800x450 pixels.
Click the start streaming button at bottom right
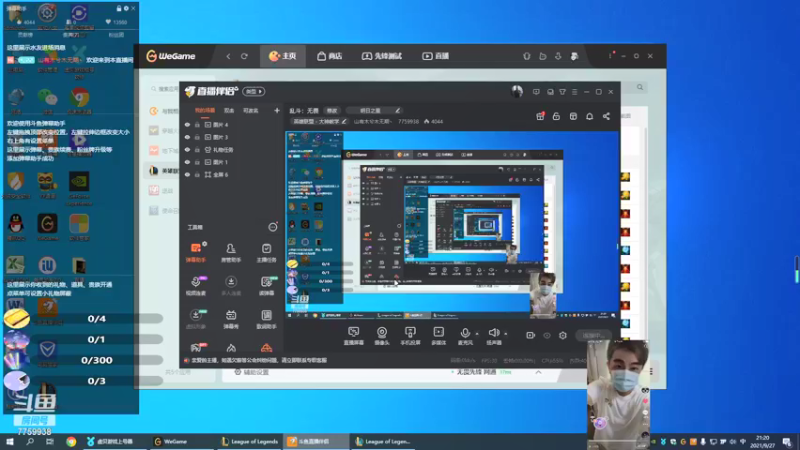pos(592,335)
